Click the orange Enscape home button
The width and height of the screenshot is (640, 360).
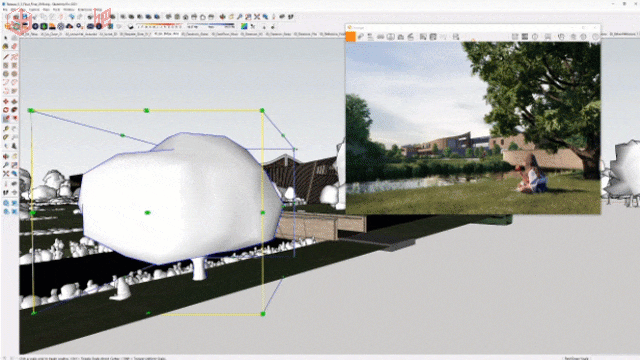coord(351,37)
